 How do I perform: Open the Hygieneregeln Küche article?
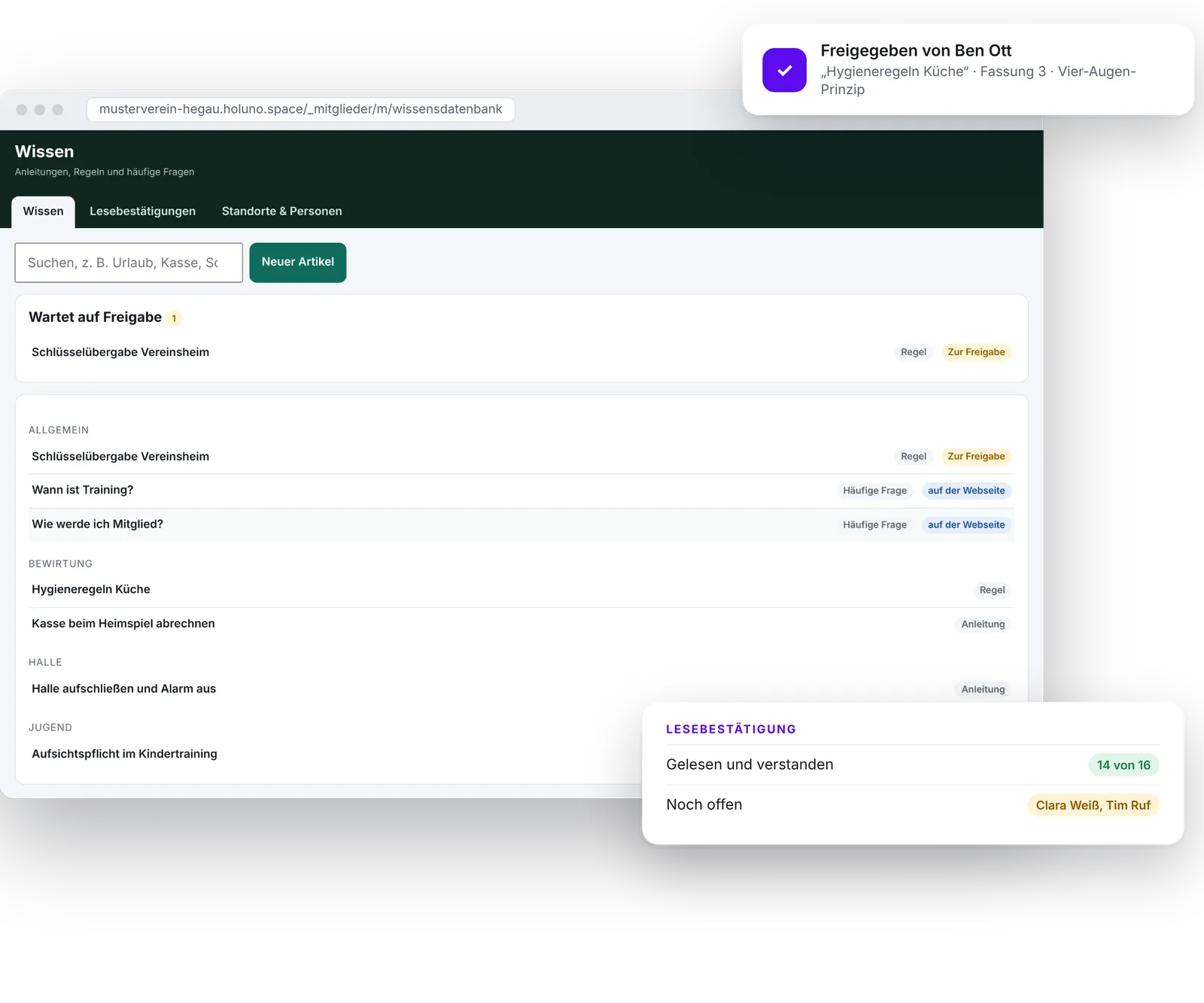521,590
